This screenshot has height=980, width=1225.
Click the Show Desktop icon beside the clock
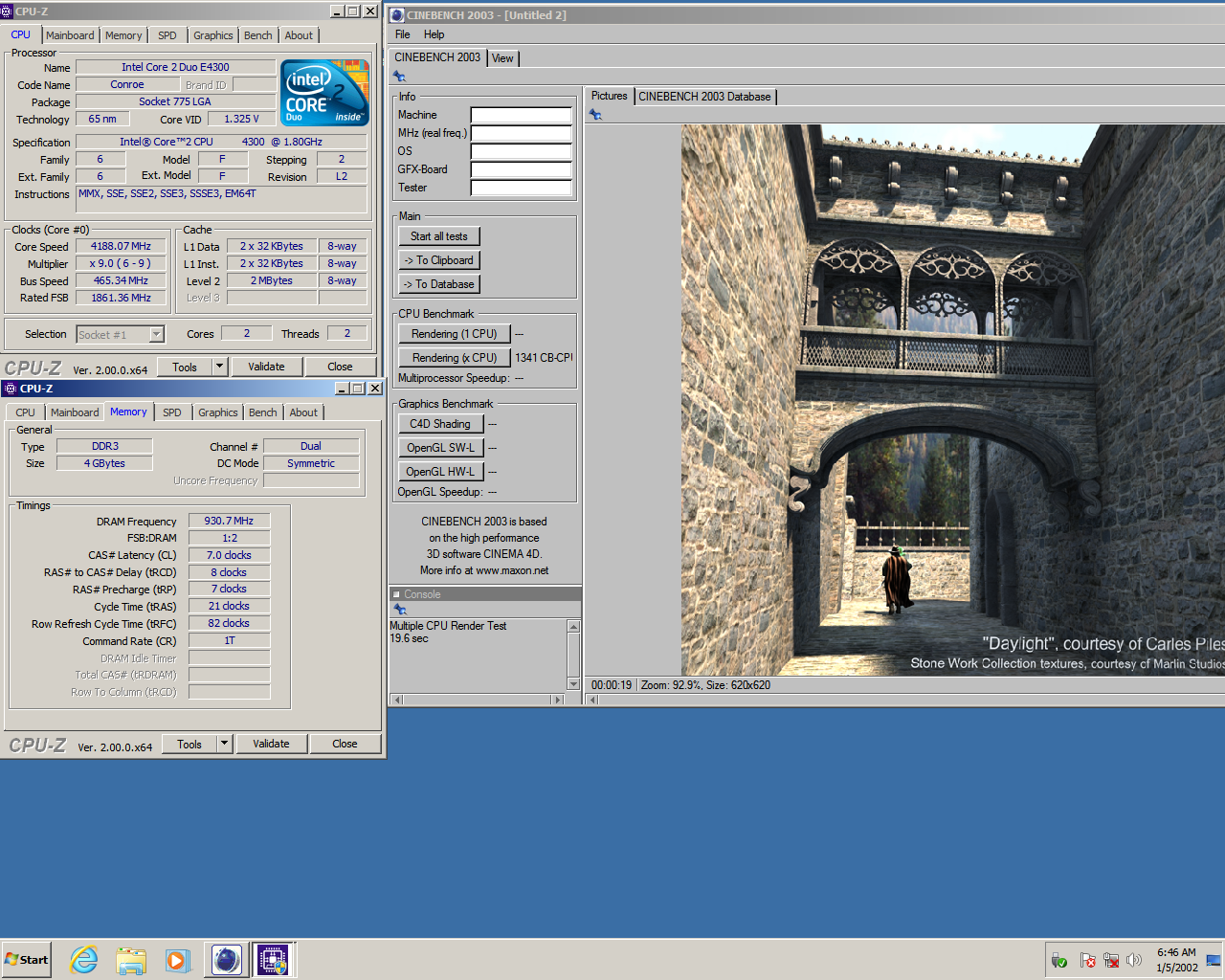[1214, 960]
